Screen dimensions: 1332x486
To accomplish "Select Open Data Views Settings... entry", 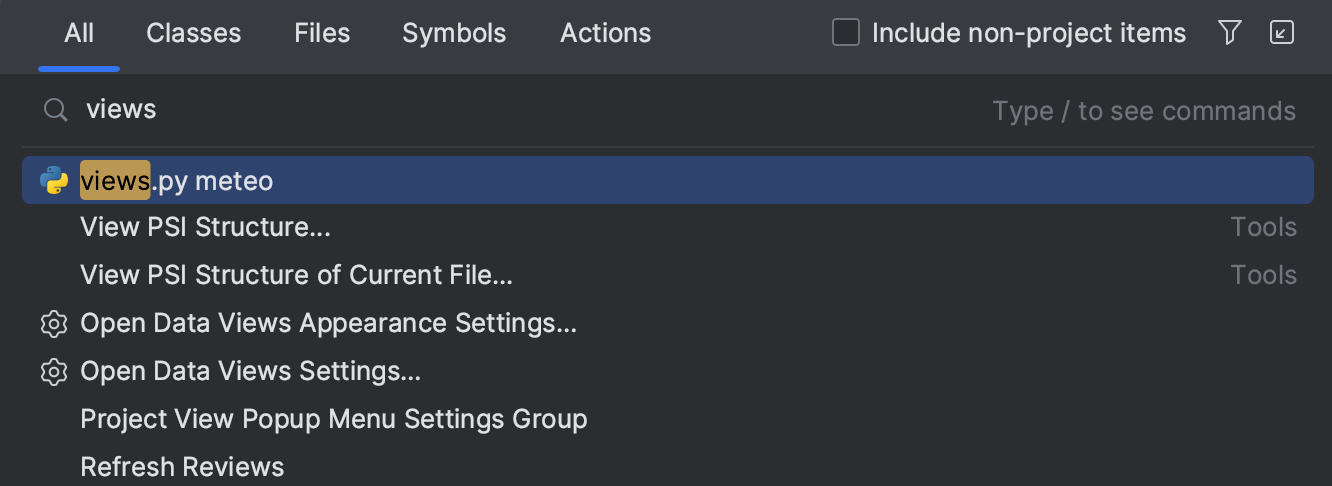I will tap(250, 372).
